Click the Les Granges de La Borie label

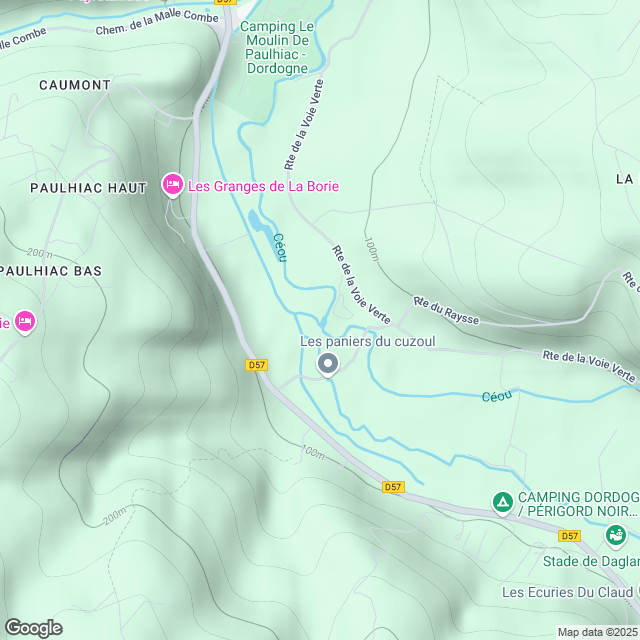[263, 187]
